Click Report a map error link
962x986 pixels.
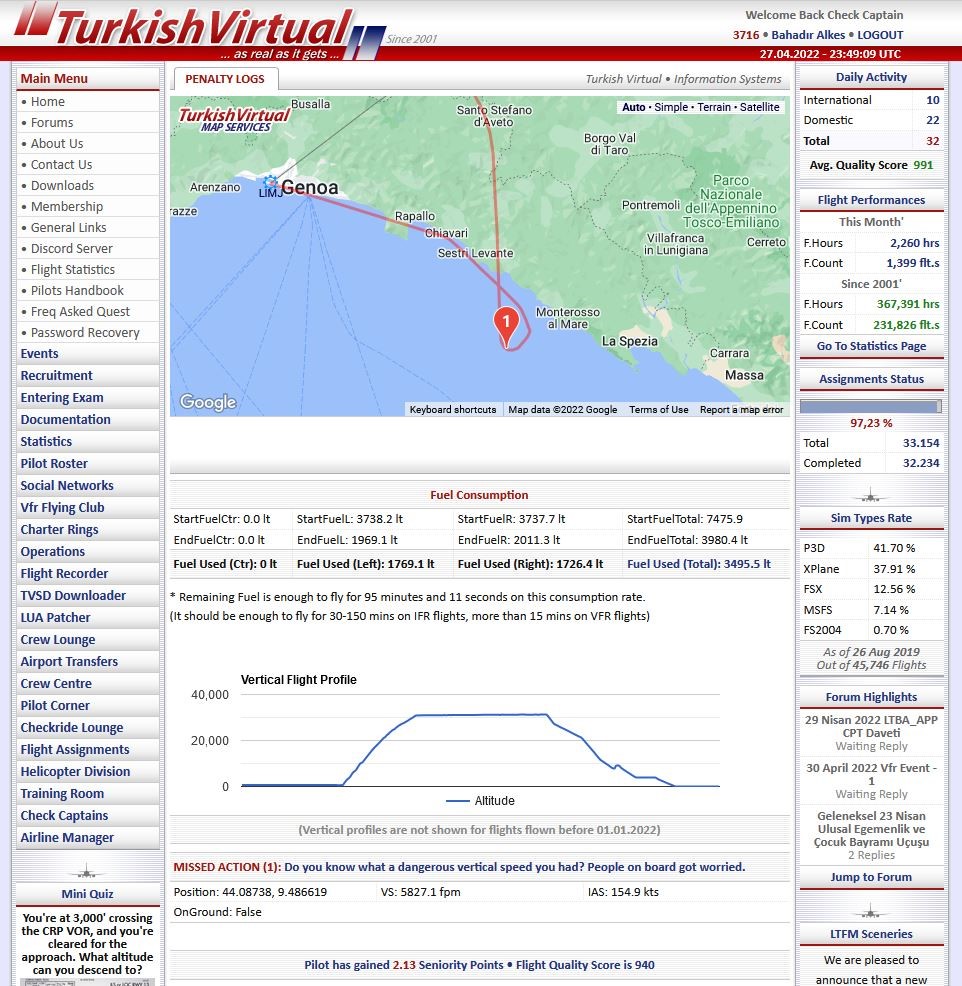pyautogui.click(x=741, y=409)
